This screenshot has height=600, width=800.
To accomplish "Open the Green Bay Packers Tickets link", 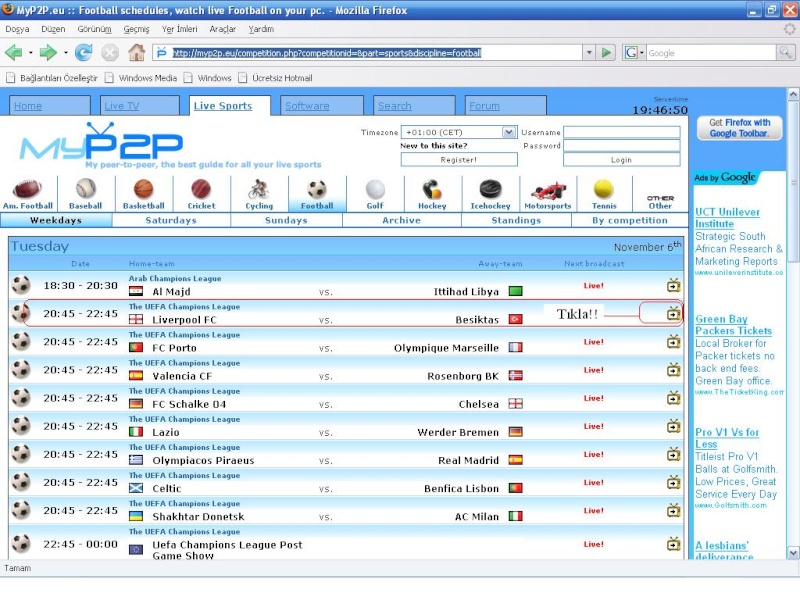I will (x=733, y=325).
